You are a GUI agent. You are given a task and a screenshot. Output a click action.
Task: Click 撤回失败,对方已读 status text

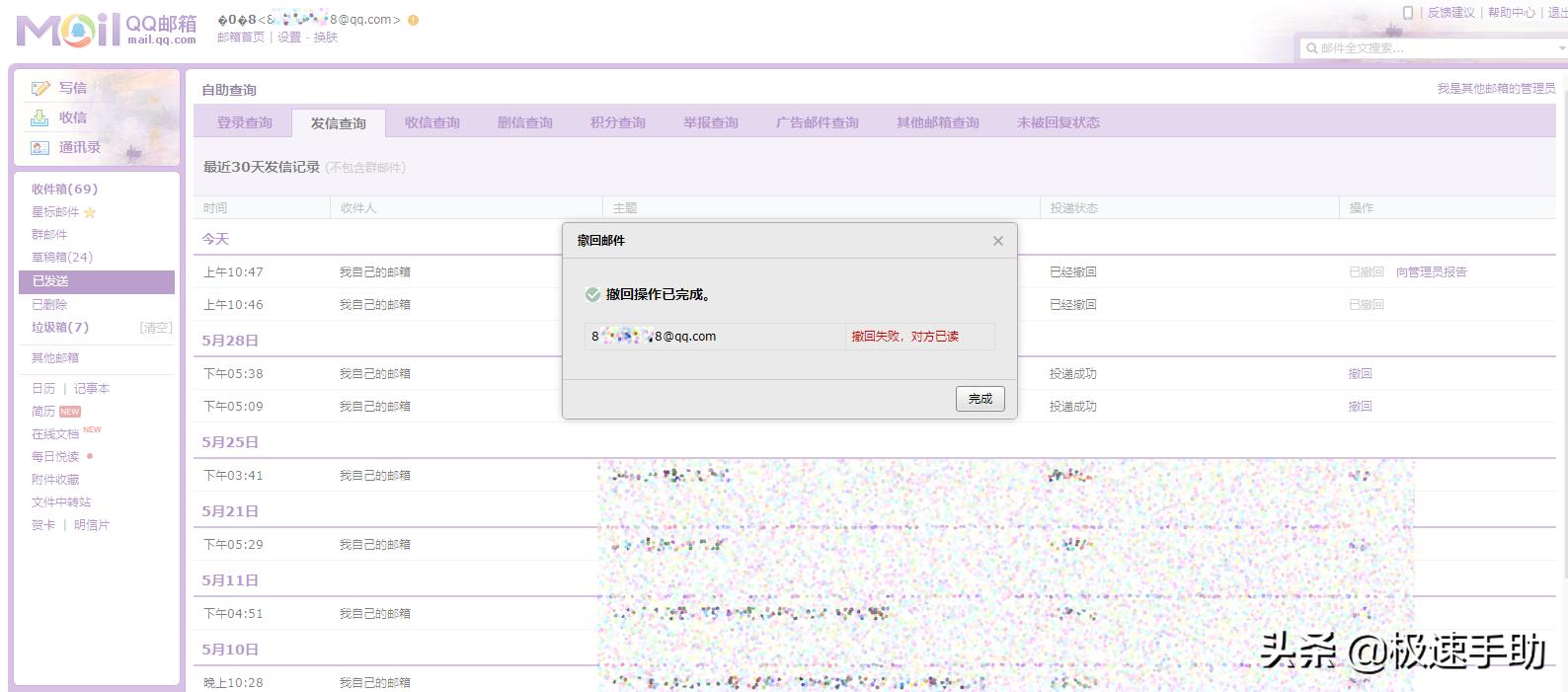[905, 337]
